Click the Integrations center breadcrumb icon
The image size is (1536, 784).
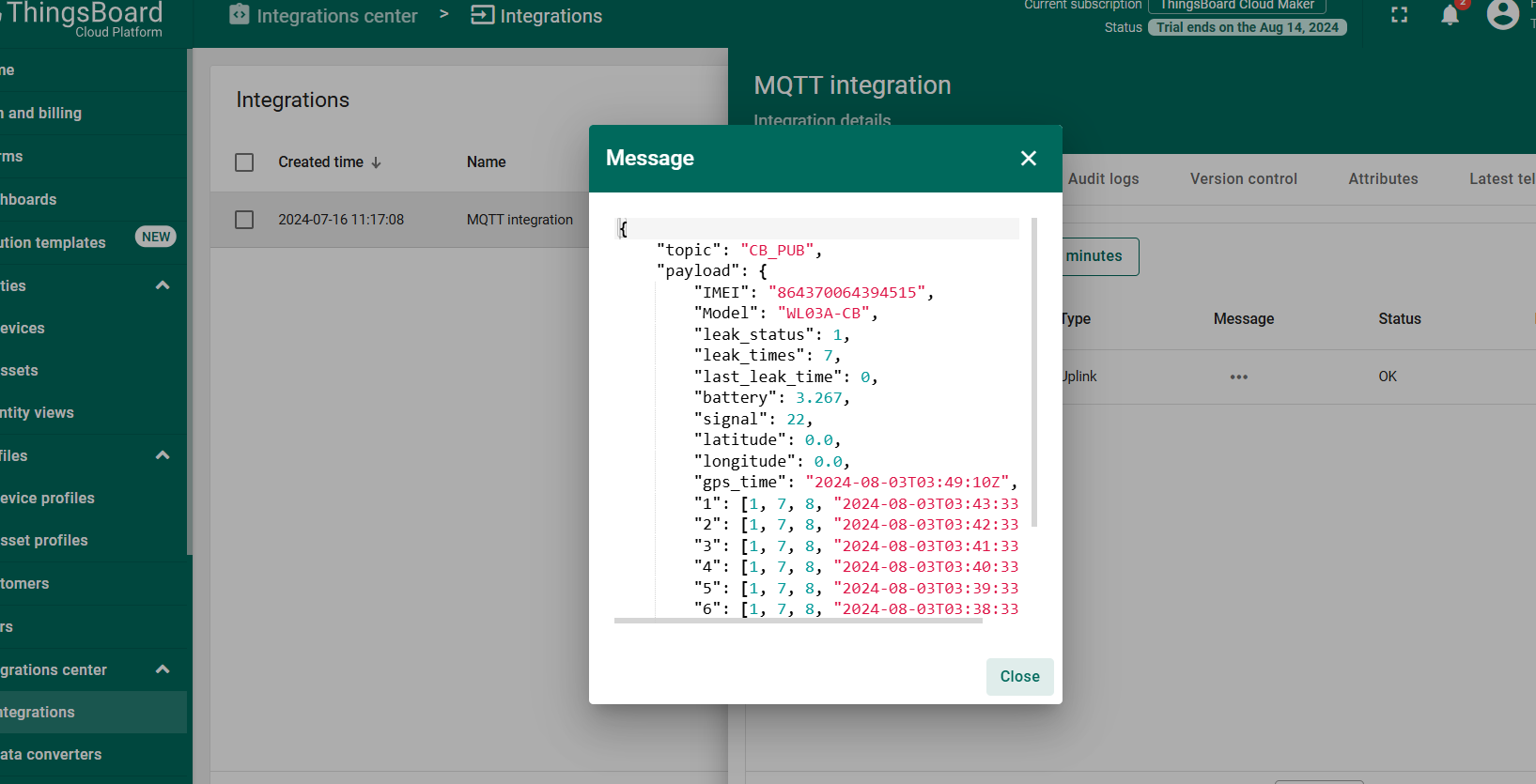tap(240, 15)
